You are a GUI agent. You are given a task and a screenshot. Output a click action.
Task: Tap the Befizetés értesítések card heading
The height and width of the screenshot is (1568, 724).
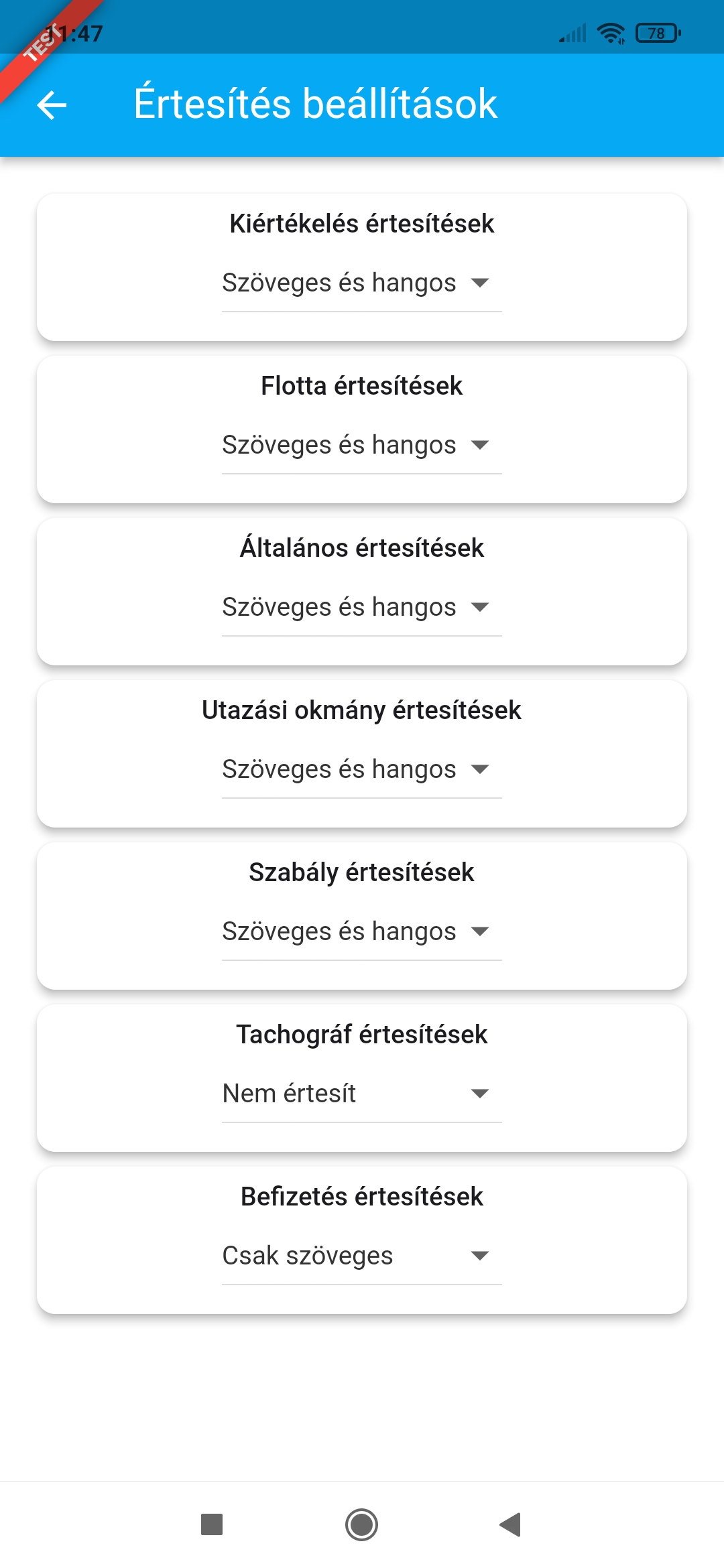tap(361, 1197)
